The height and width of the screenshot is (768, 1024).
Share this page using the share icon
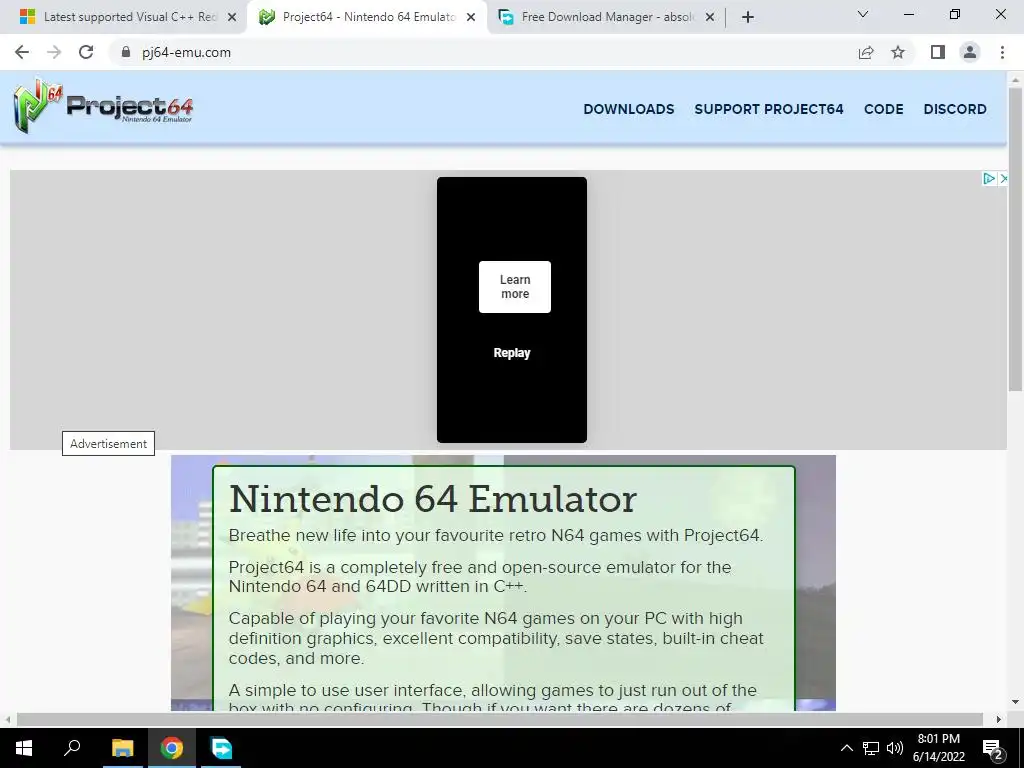866,52
